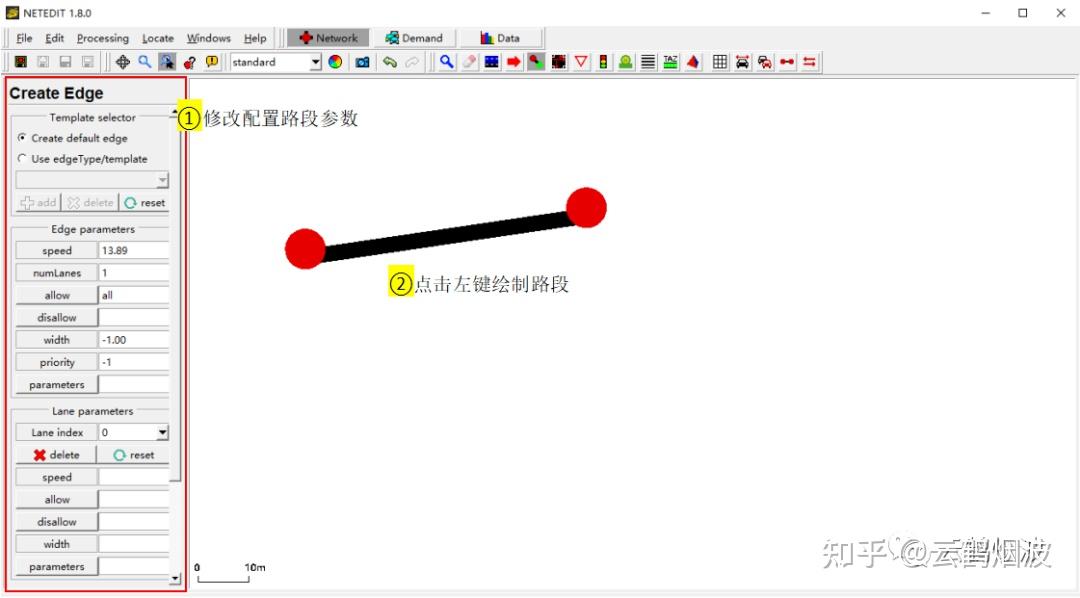Enable the Move mode red arrow icon
Screen dimensions: 1080x598
coord(514,62)
